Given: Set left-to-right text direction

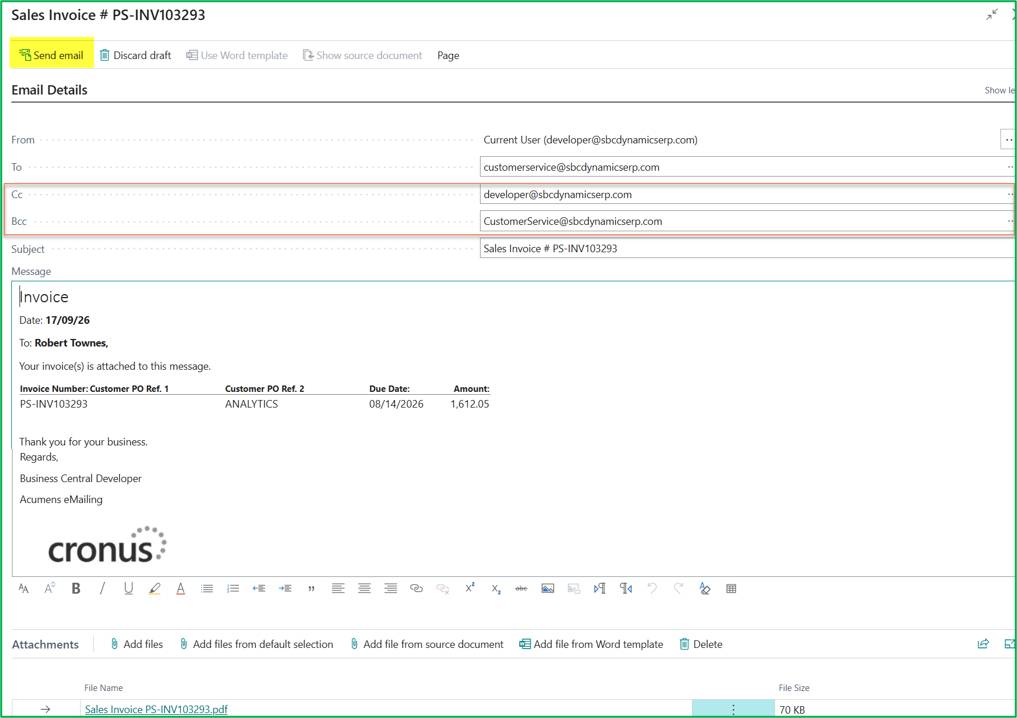Looking at the screenshot, I should (599, 588).
